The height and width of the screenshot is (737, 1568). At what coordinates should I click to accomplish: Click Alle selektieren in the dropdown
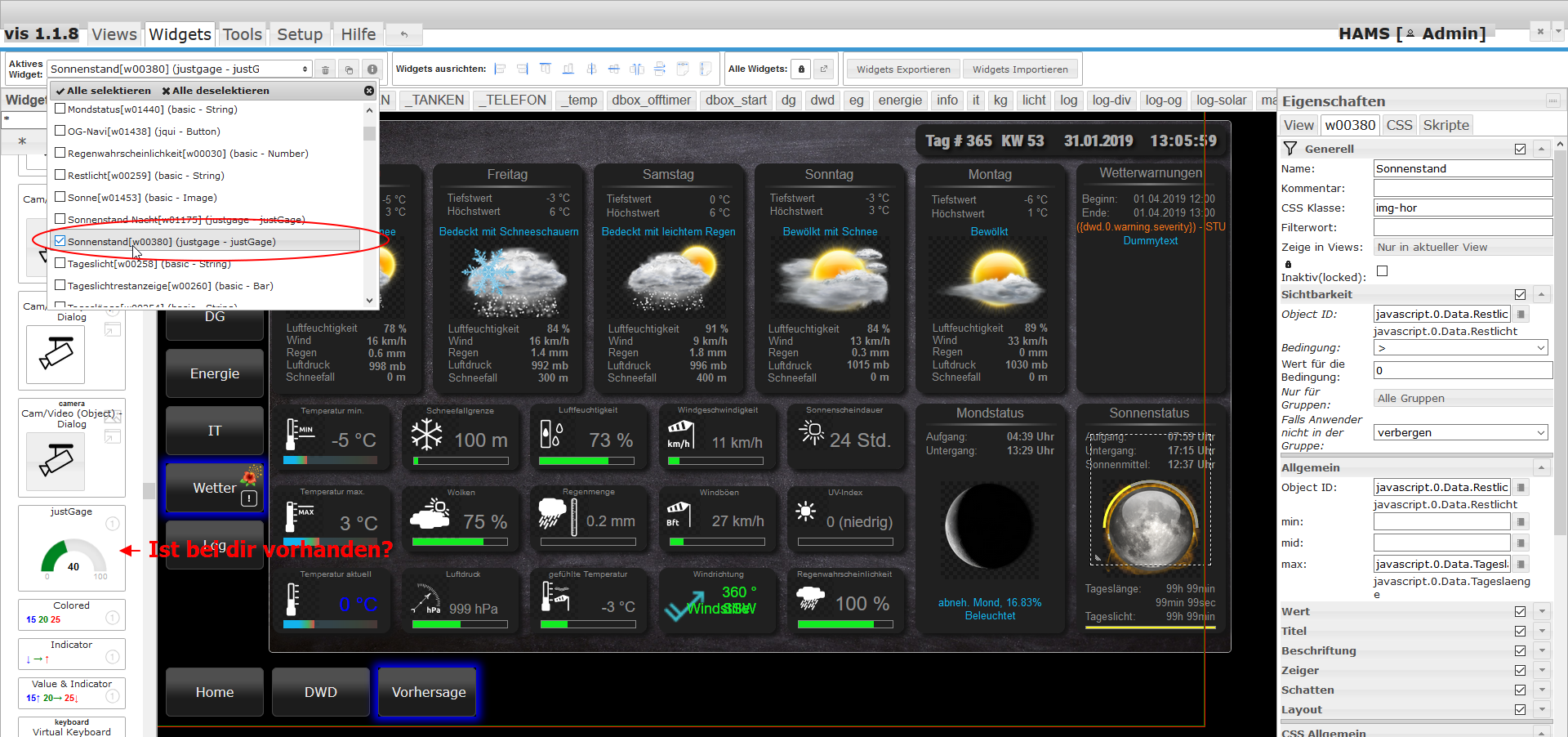coord(103,91)
